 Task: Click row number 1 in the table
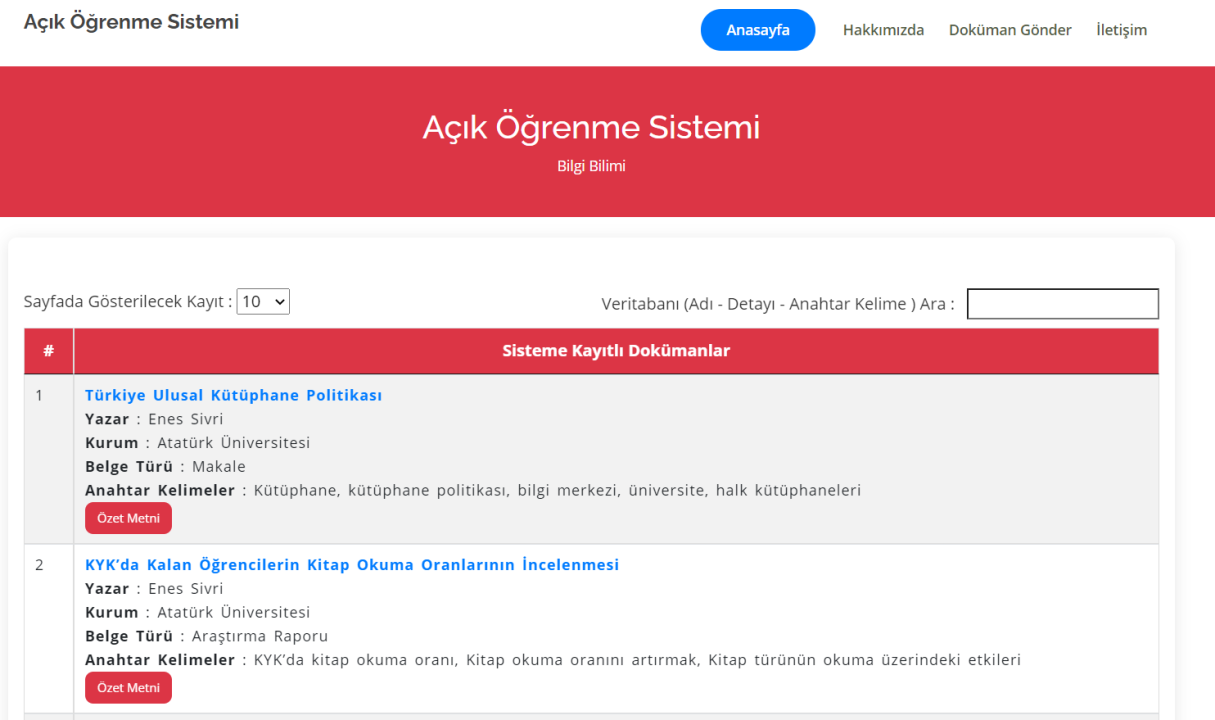point(38,394)
